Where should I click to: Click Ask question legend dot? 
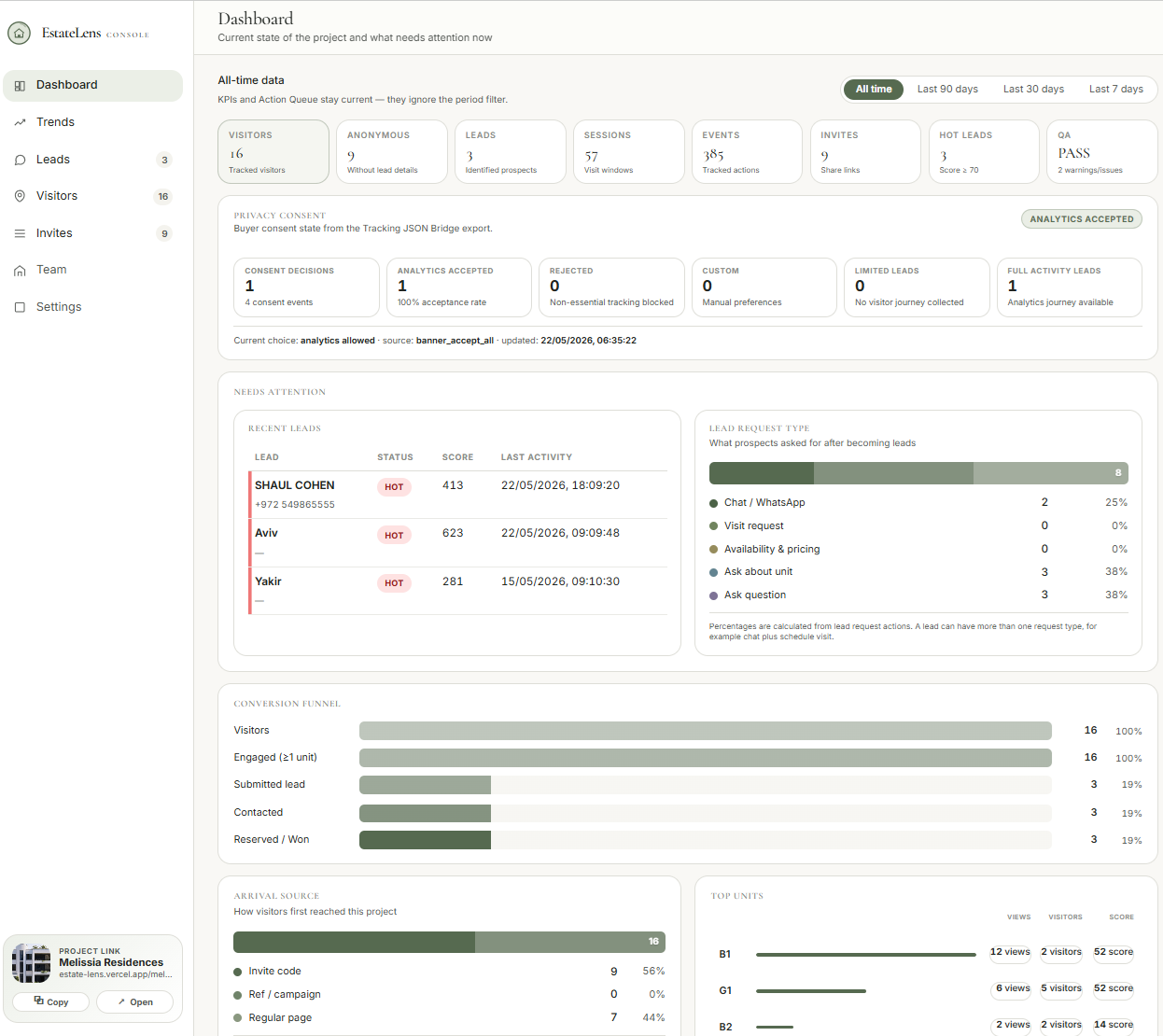[x=714, y=595]
